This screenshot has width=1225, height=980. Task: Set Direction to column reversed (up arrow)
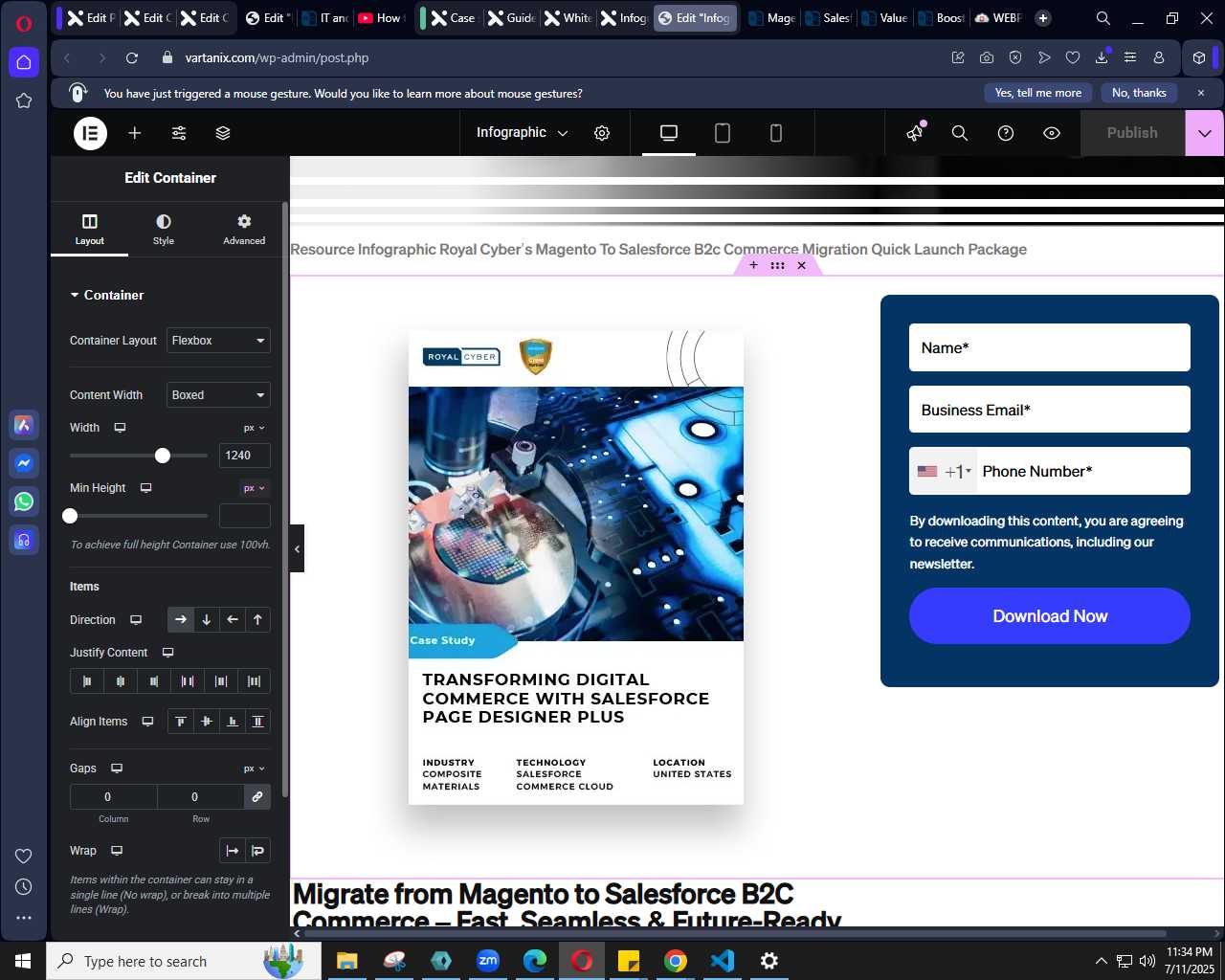257,620
